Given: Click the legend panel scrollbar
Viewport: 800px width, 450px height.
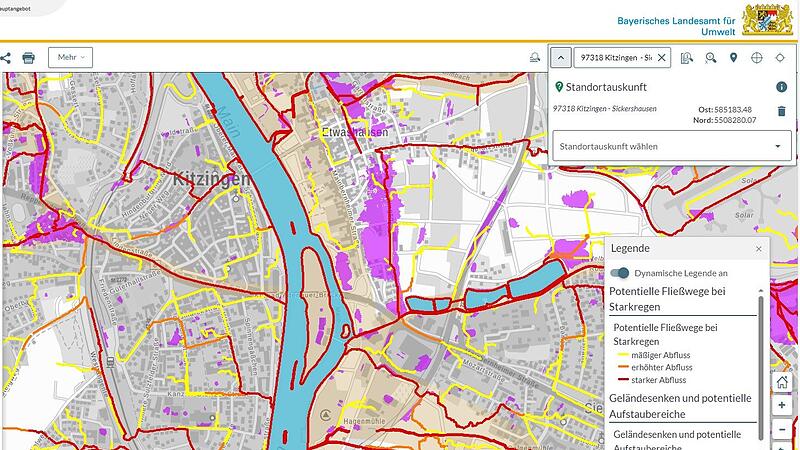Looking at the screenshot, I should pos(763,360).
